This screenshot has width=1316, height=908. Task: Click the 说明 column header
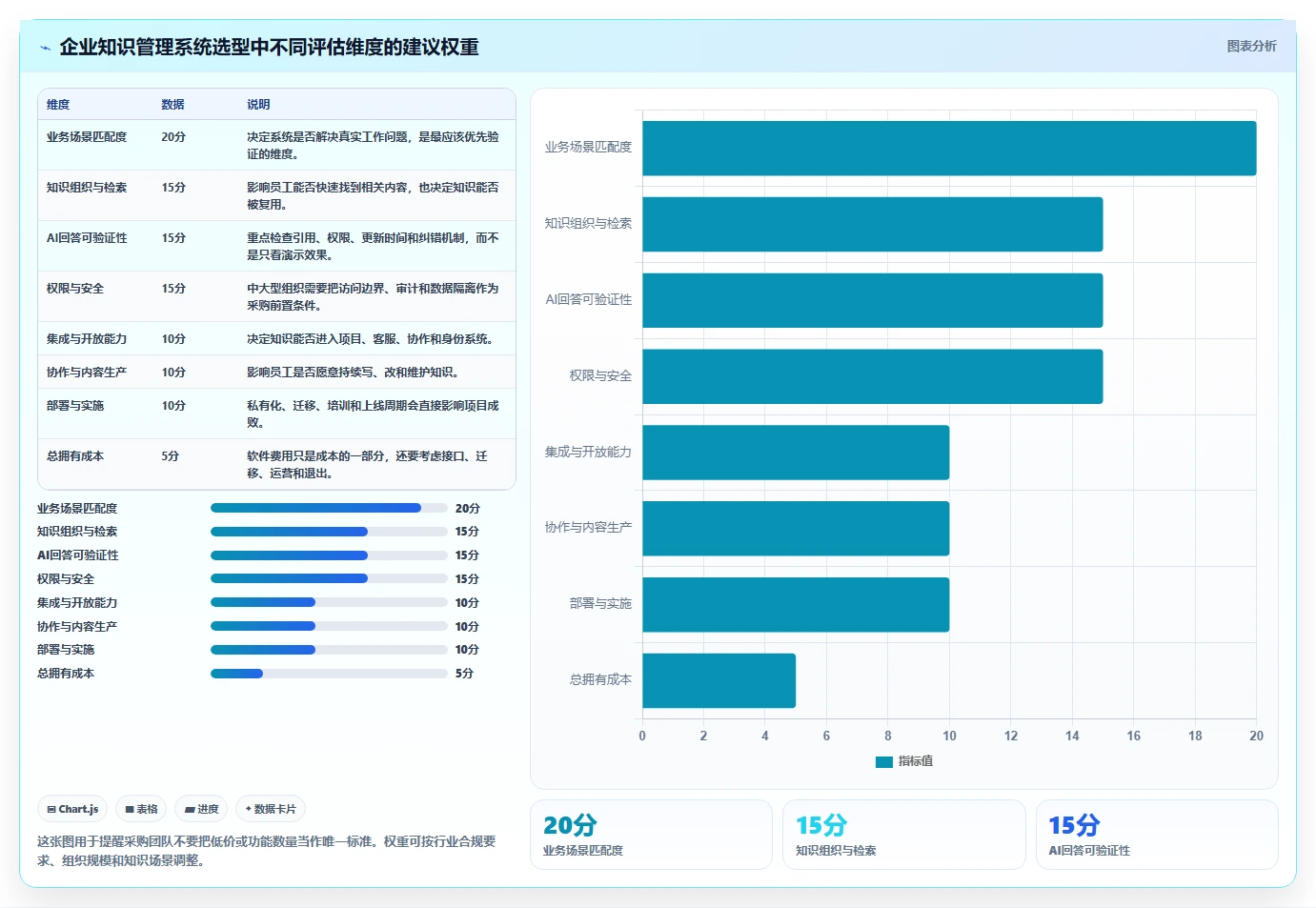258,105
